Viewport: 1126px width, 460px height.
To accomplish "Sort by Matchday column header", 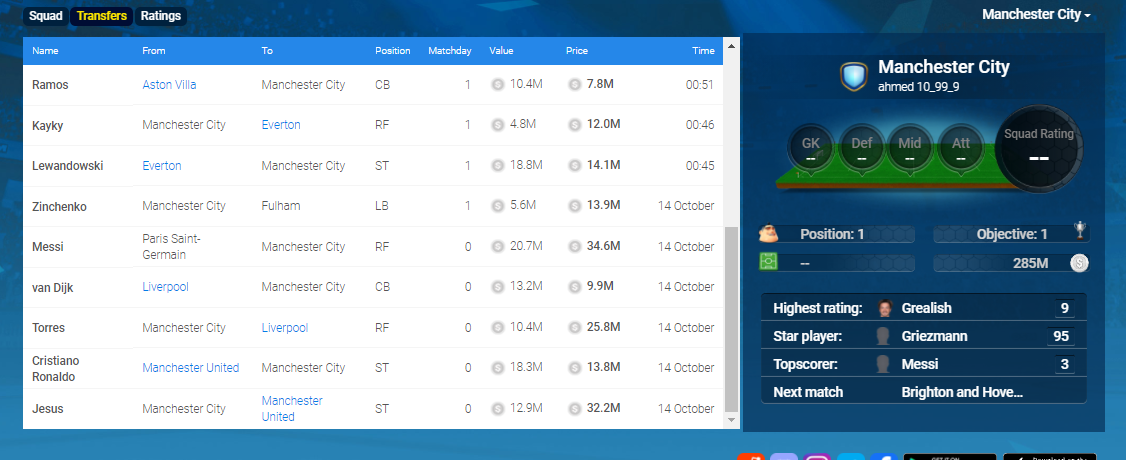I will 450,51.
